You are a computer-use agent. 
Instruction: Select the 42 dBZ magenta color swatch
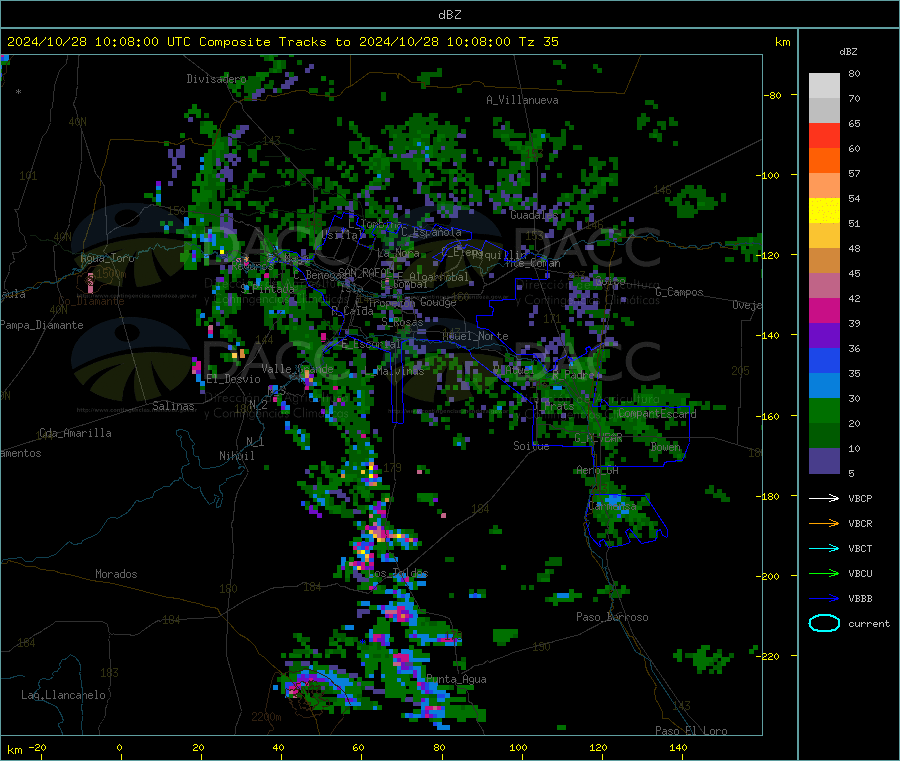(x=824, y=310)
